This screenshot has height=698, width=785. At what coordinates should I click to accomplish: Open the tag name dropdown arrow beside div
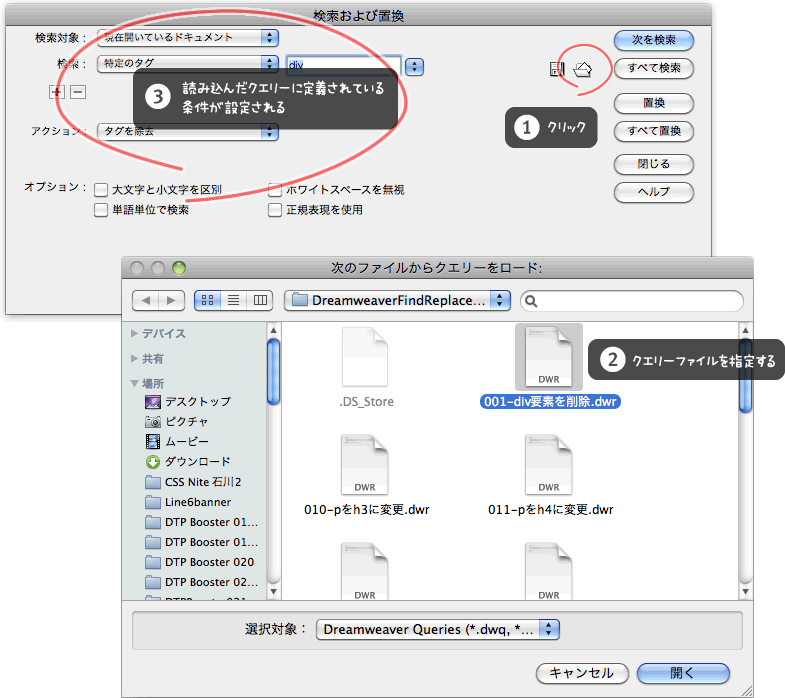[x=415, y=67]
